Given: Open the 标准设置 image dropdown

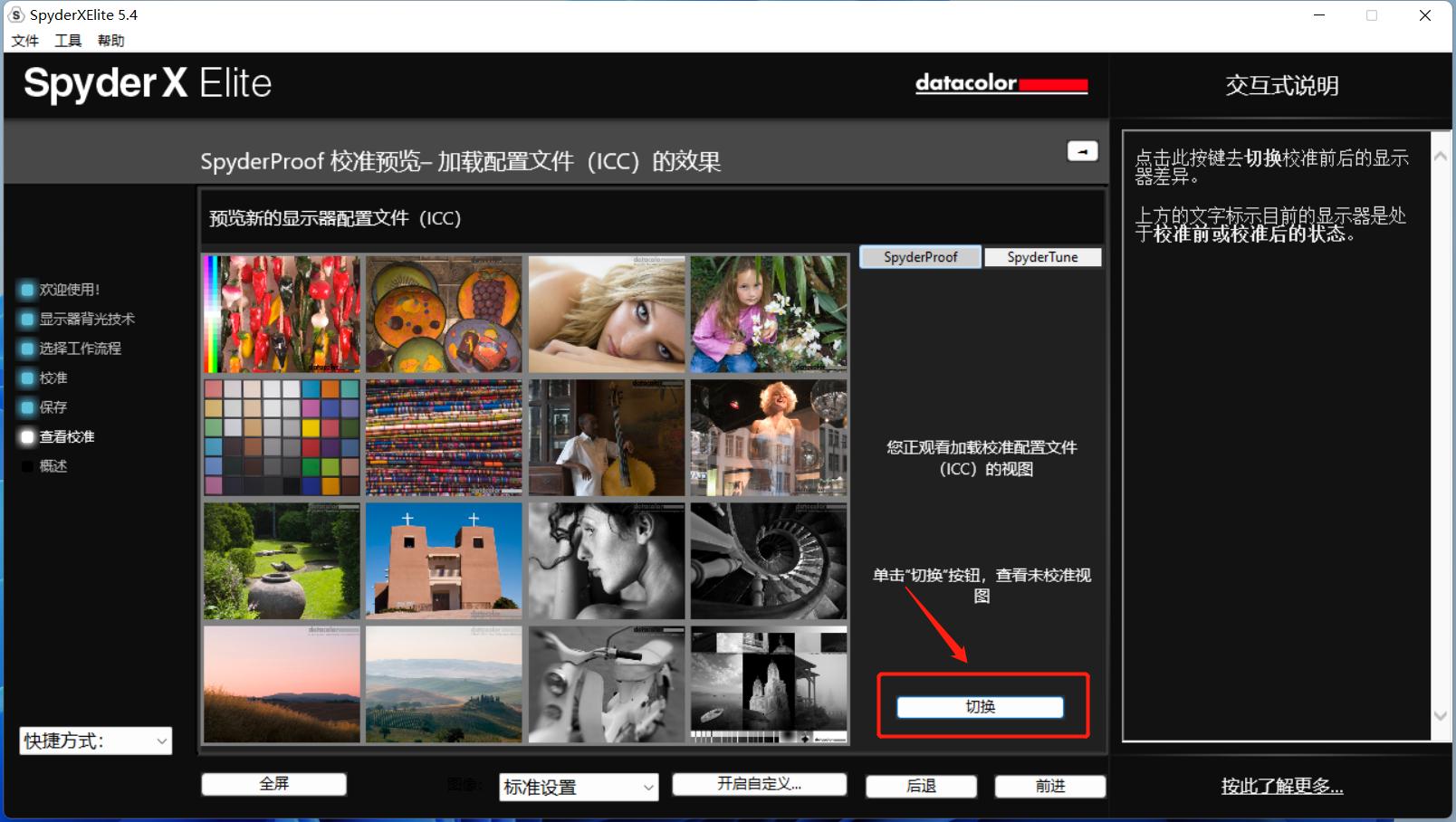Looking at the screenshot, I should coord(578,787).
